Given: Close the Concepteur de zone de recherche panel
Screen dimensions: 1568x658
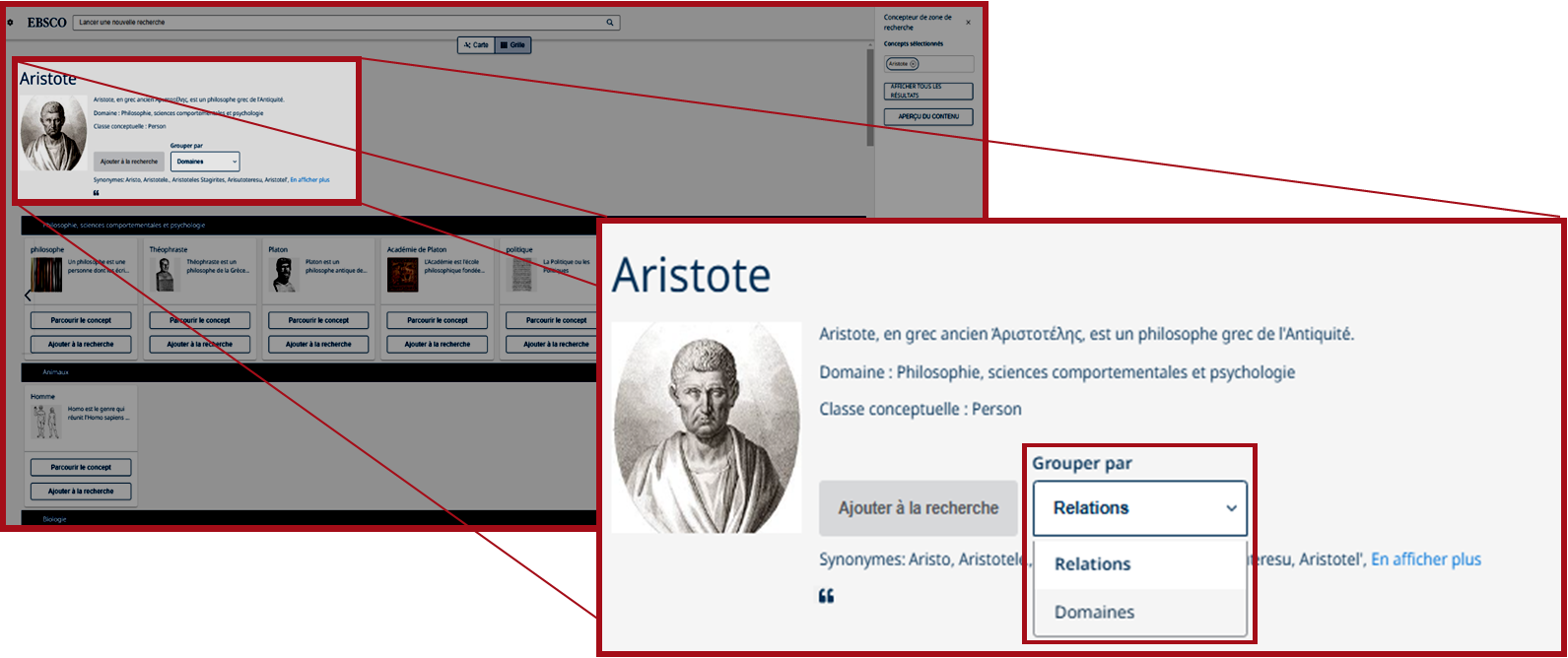Looking at the screenshot, I should click(968, 22).
